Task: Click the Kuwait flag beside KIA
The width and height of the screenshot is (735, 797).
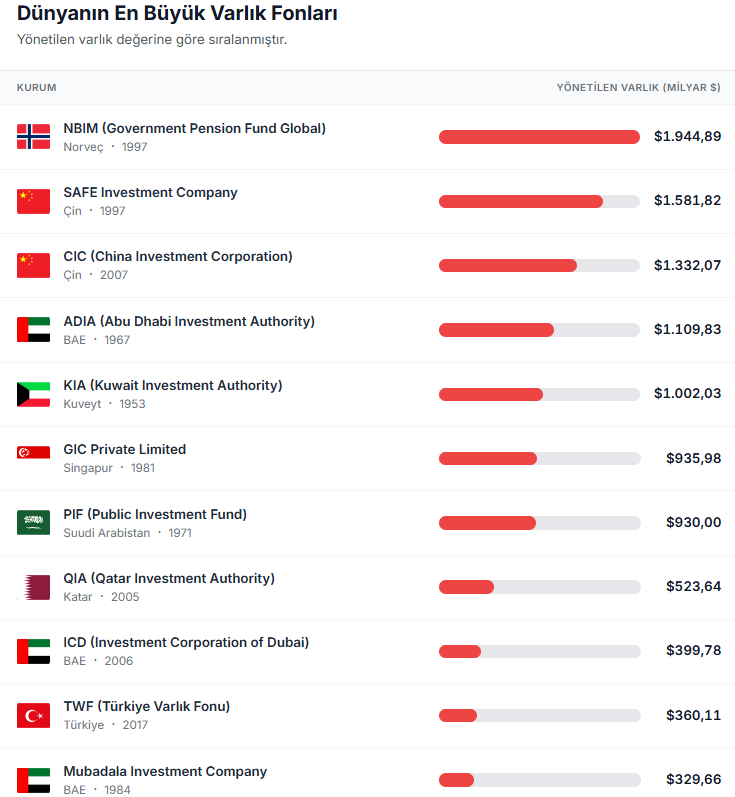Action: point(33,394)
